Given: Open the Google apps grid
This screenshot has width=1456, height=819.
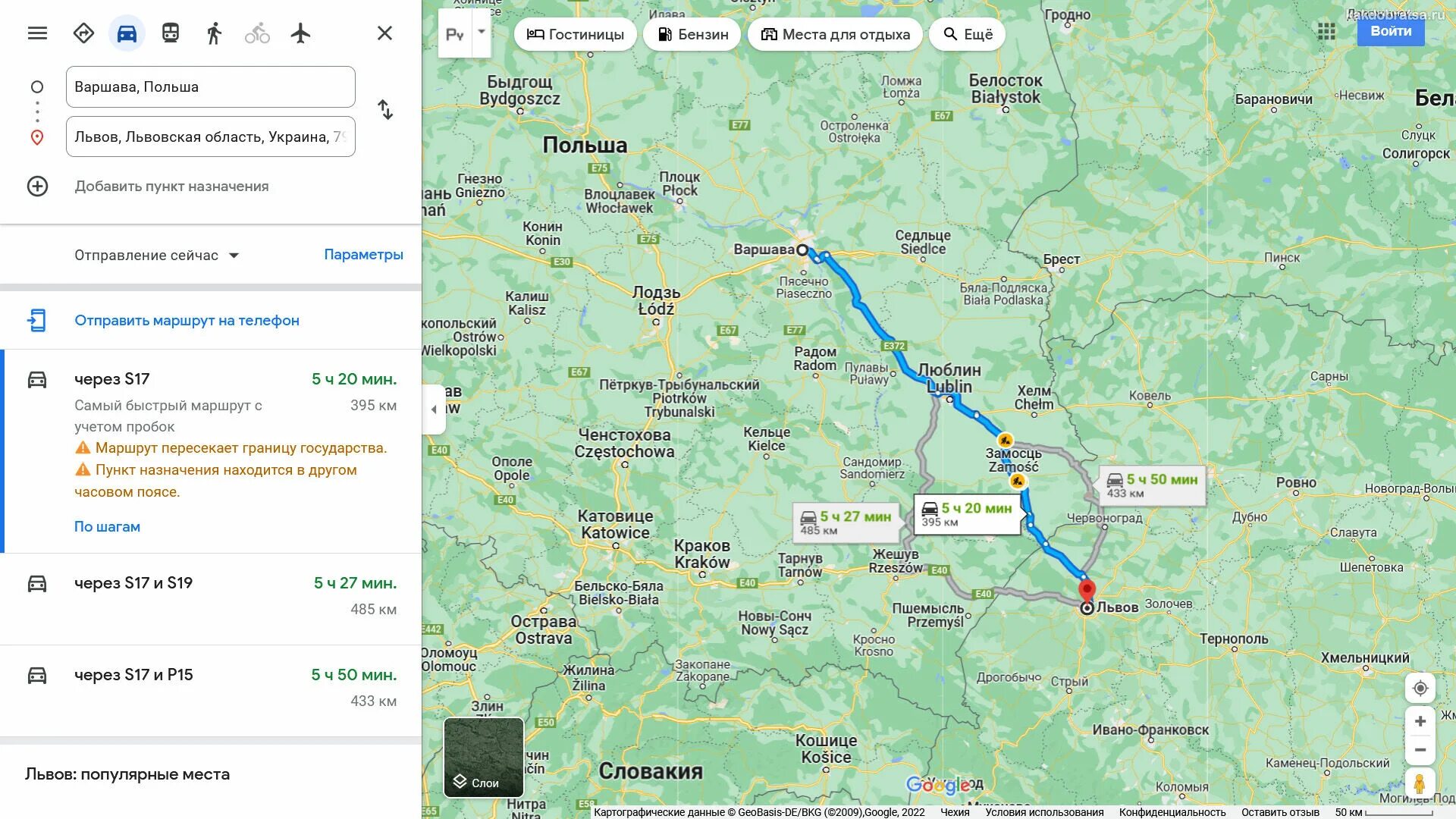Looking at the screenshot, I should click(x=1326, y=31).
